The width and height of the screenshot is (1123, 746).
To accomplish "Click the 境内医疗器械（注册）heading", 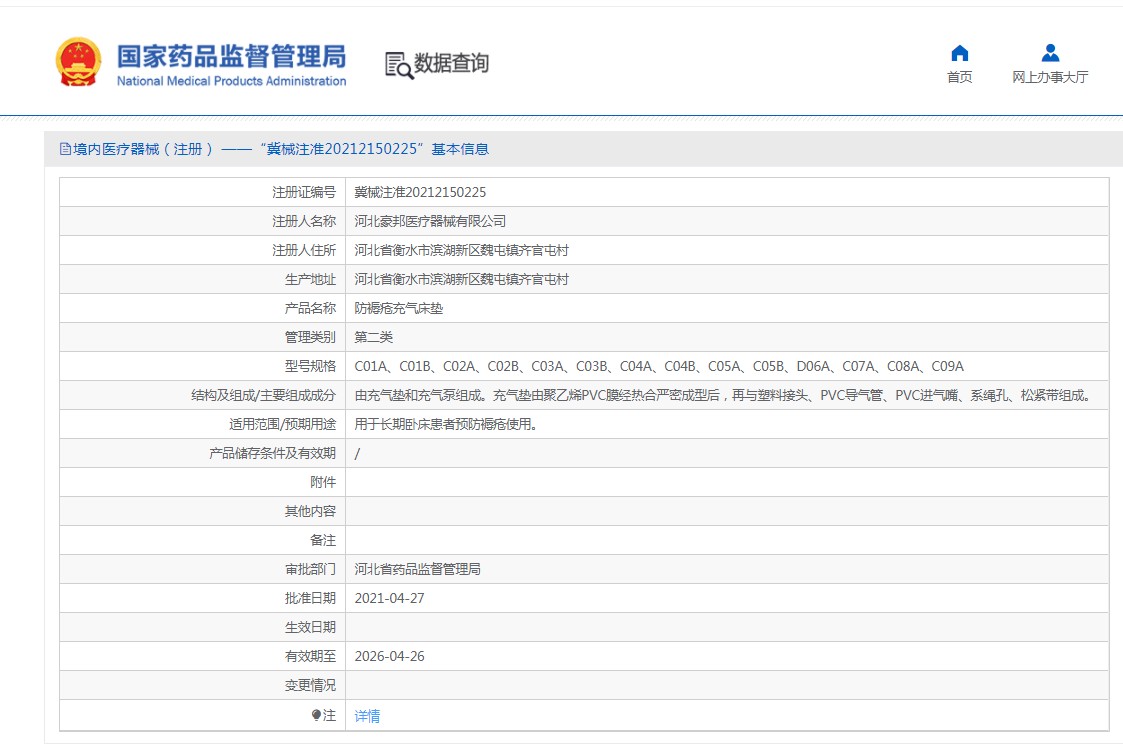I will (x=143, y=149).
